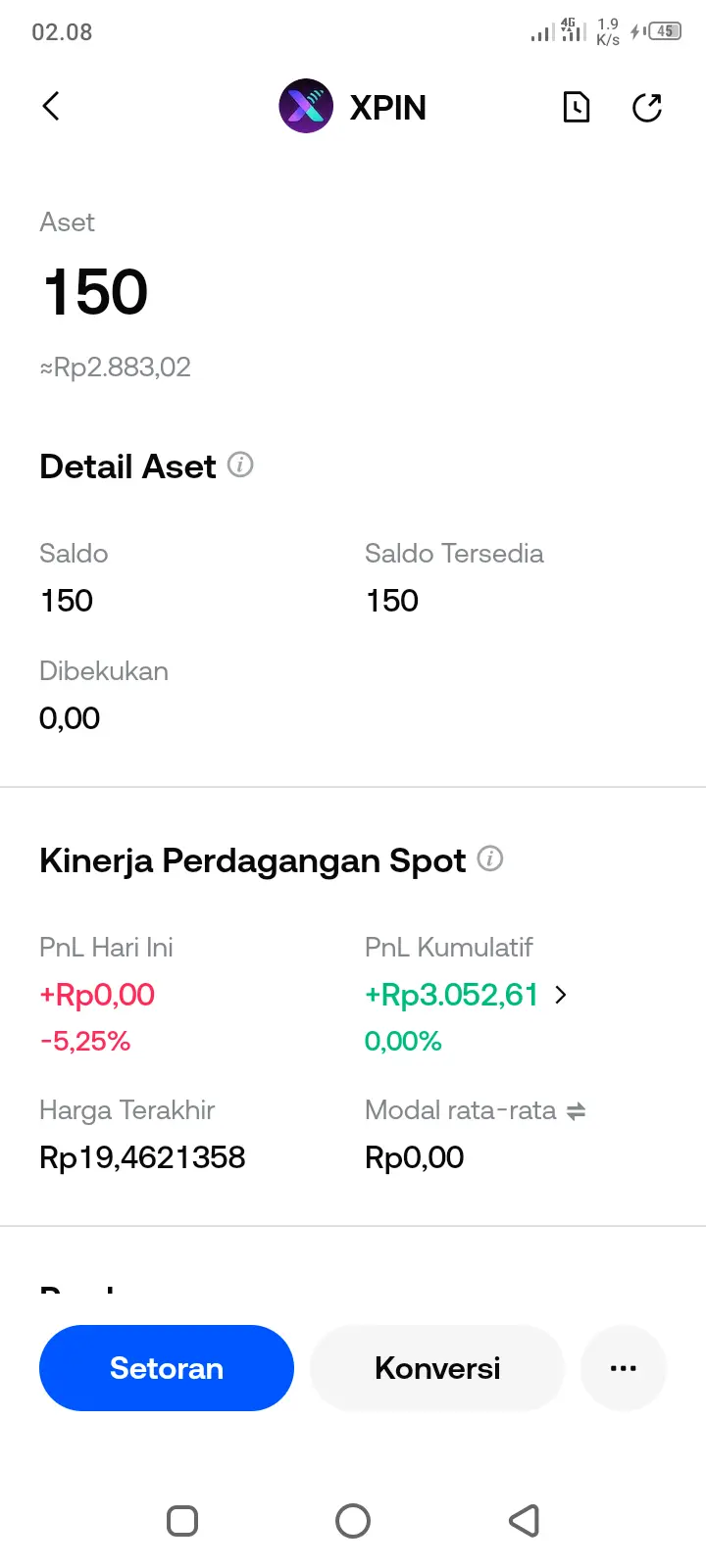Viewport: 706px width, 1568px height.
Task: Tap the back arrow icon
Action: (51, 106)
